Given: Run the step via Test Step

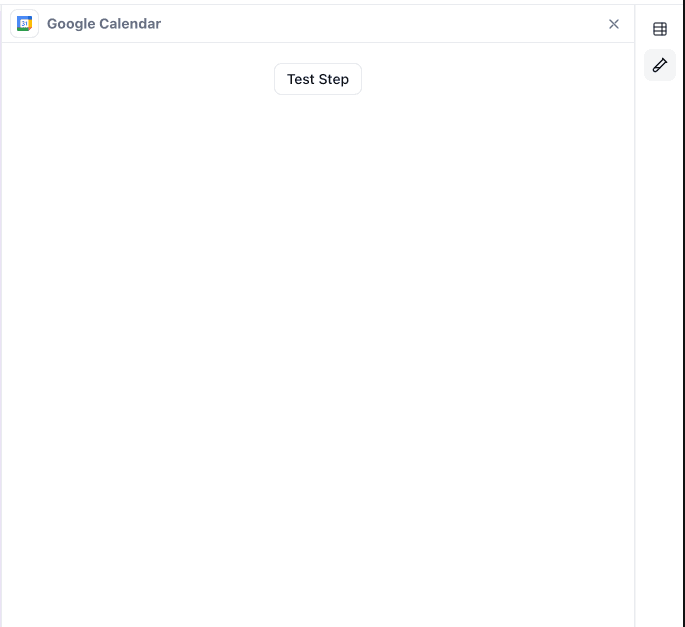Looking at the screenshot, I should tap(317, 79).
